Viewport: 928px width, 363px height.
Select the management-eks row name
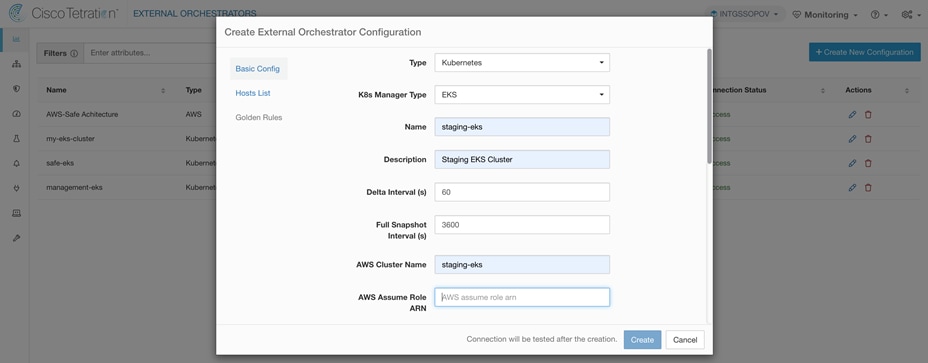pyautogui.click(x=74, y=187)
